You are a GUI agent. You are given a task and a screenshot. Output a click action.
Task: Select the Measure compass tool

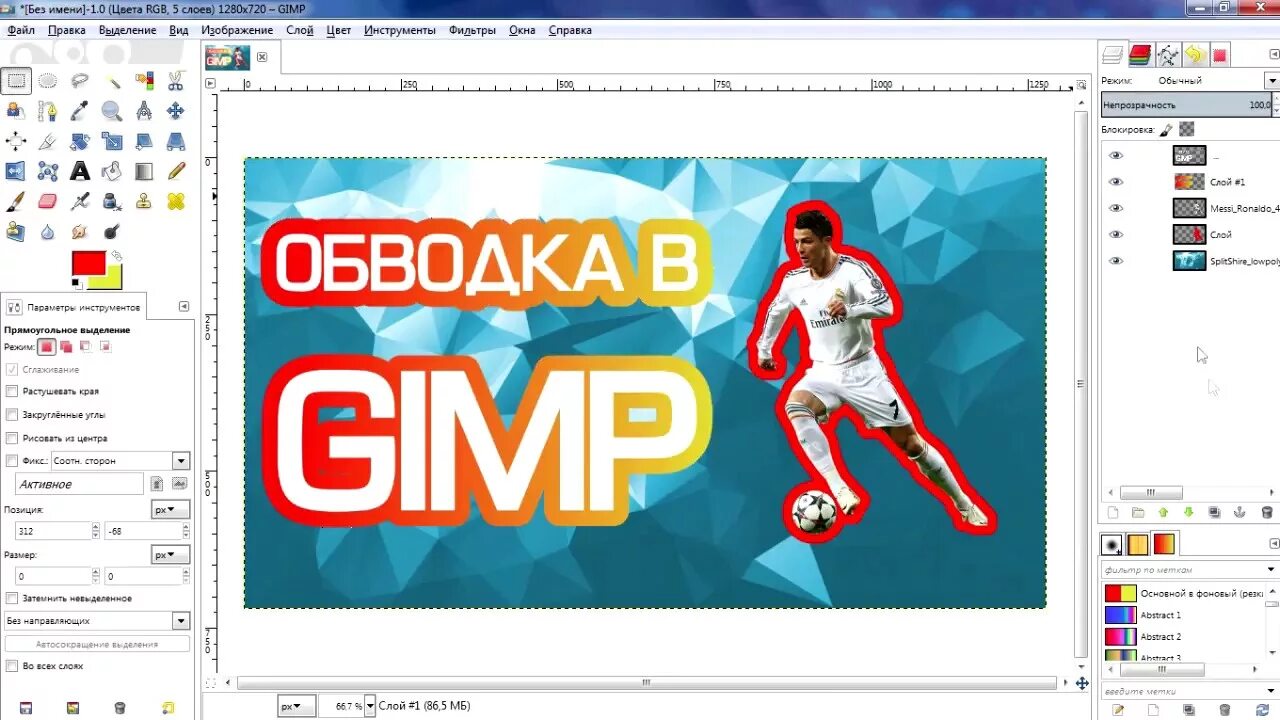click(x=144, y=111)
